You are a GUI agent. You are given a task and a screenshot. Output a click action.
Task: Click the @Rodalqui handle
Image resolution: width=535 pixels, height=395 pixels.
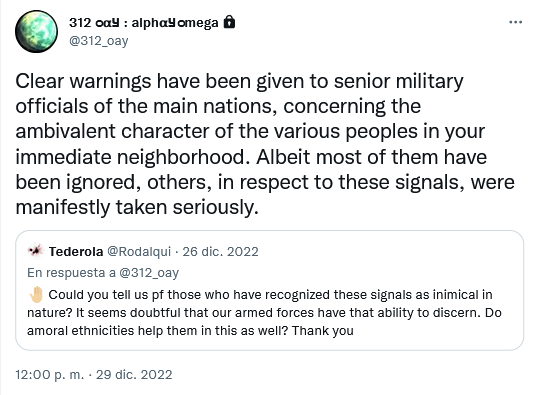[139, 251]
